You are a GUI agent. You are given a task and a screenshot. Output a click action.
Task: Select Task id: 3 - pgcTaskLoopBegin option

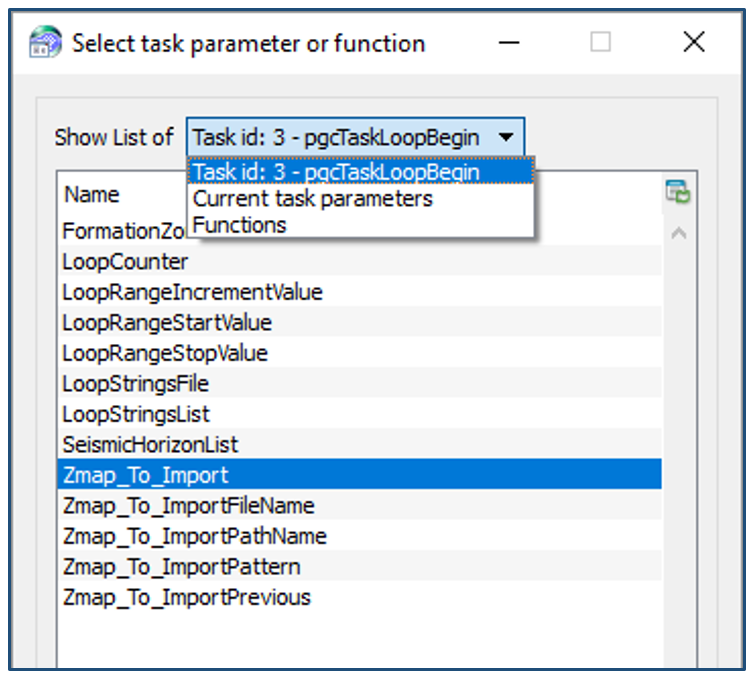[x=336, y=172]
